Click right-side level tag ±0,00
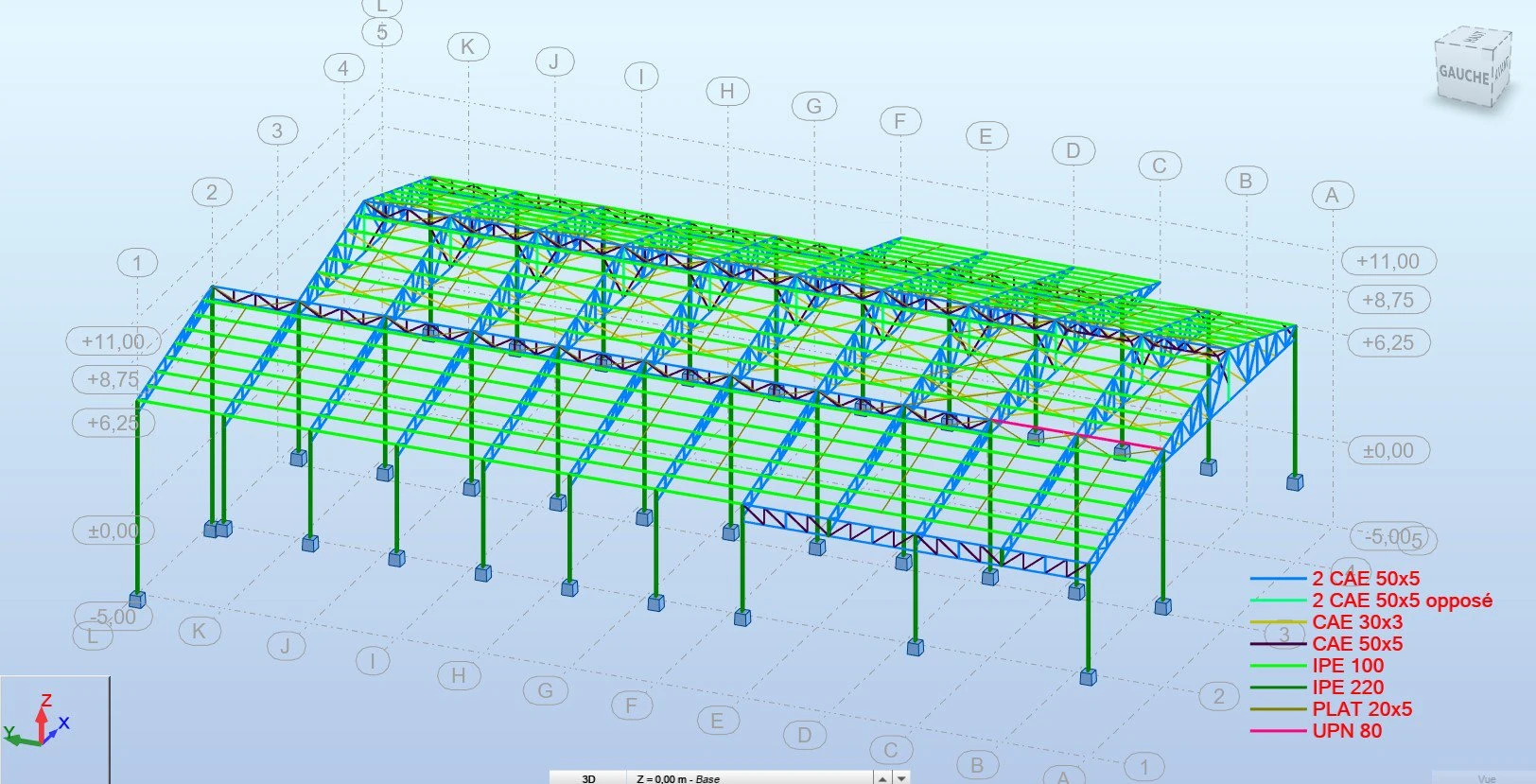 point(1388,451)
